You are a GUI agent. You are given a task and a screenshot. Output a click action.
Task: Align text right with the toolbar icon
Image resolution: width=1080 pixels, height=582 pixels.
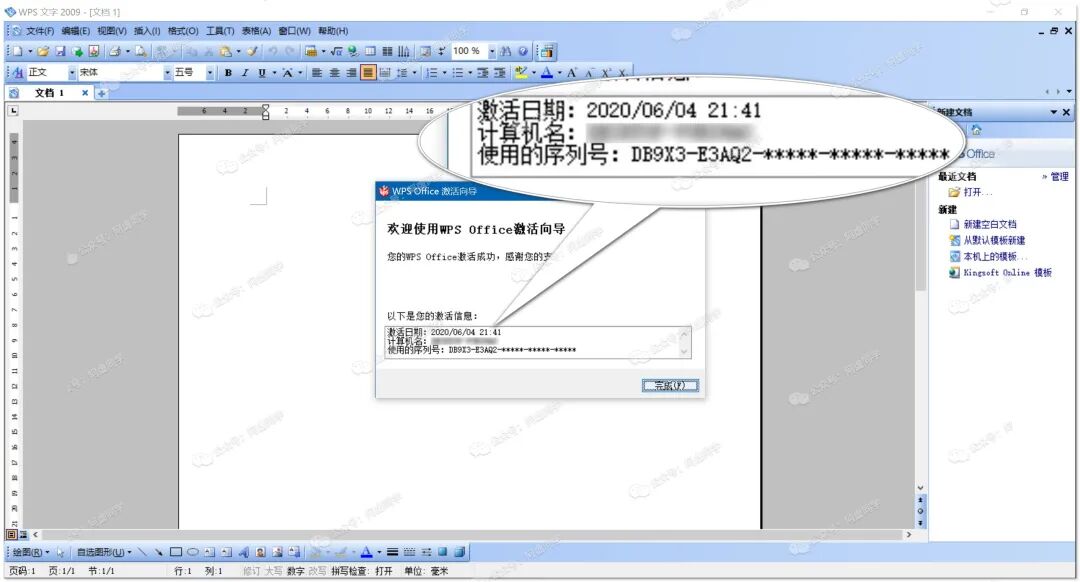click(x=351, y=72)
